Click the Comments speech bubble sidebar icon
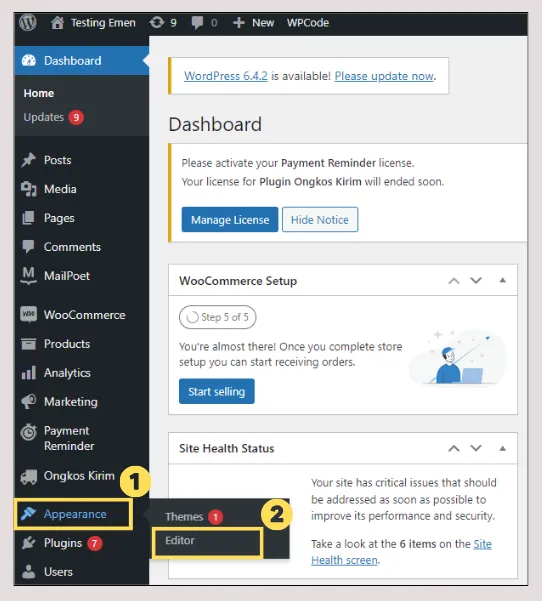The image size is (542, 601). point(28,247)
